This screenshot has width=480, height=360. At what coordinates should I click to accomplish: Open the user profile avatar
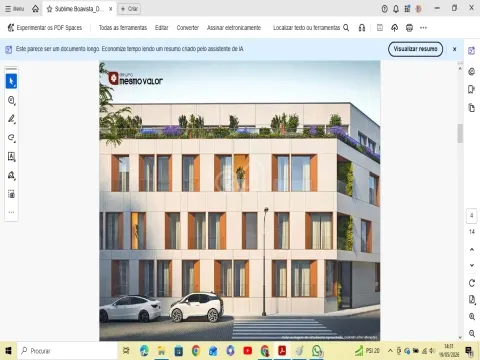[419, 9]
